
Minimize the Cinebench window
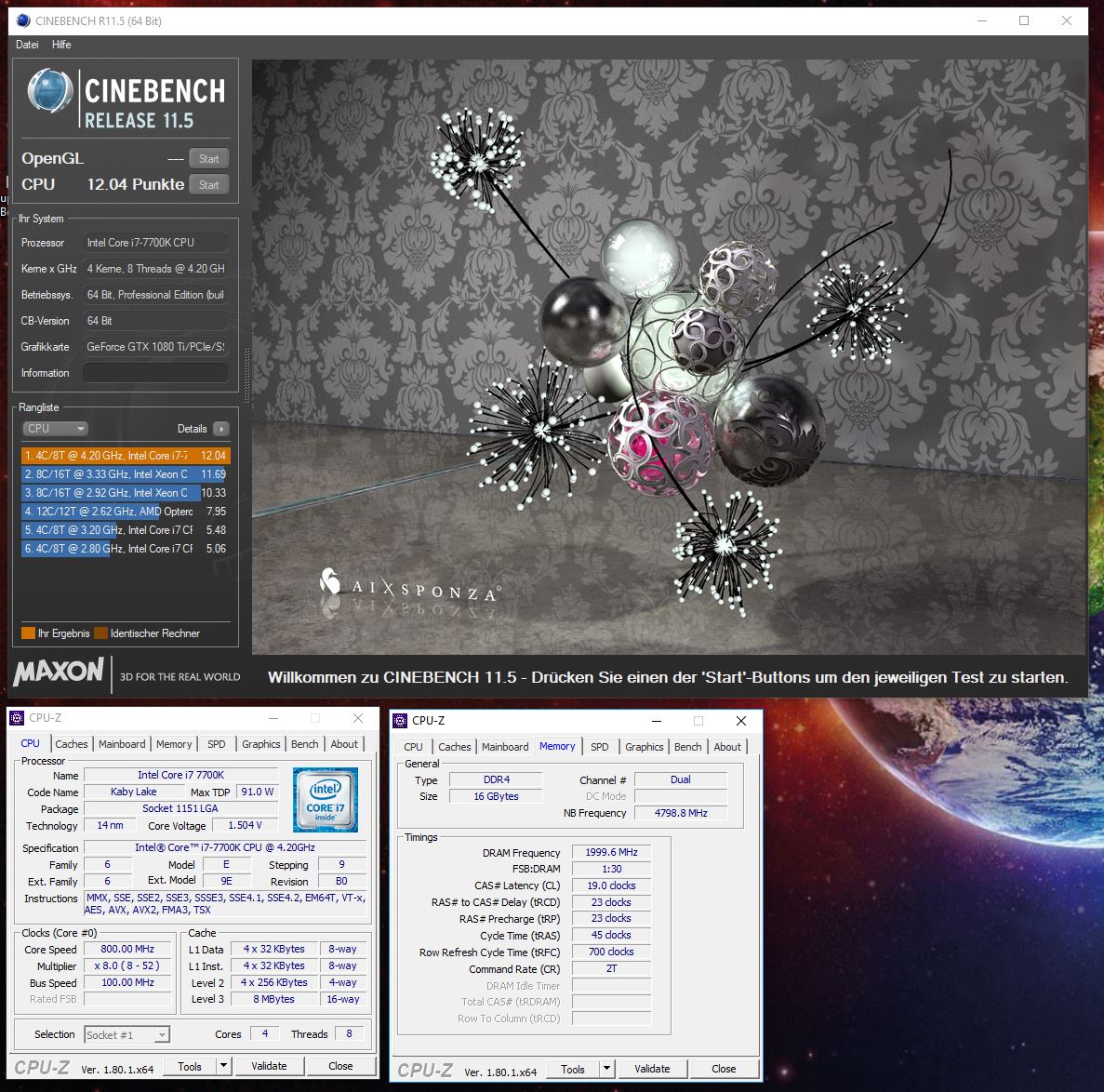click(x=982, y=20)
